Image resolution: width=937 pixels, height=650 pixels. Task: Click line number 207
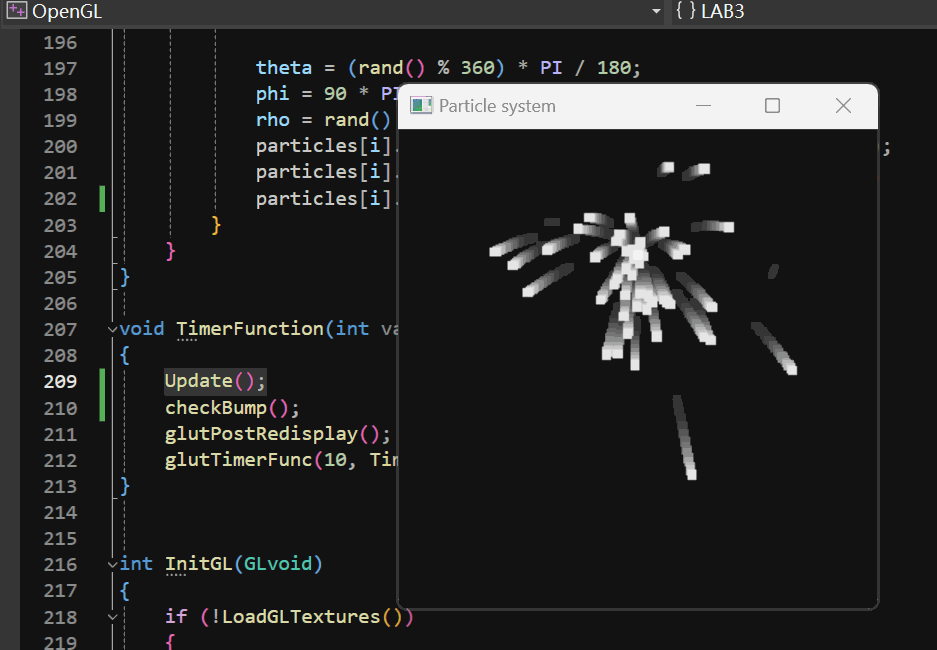coord(60,330)
